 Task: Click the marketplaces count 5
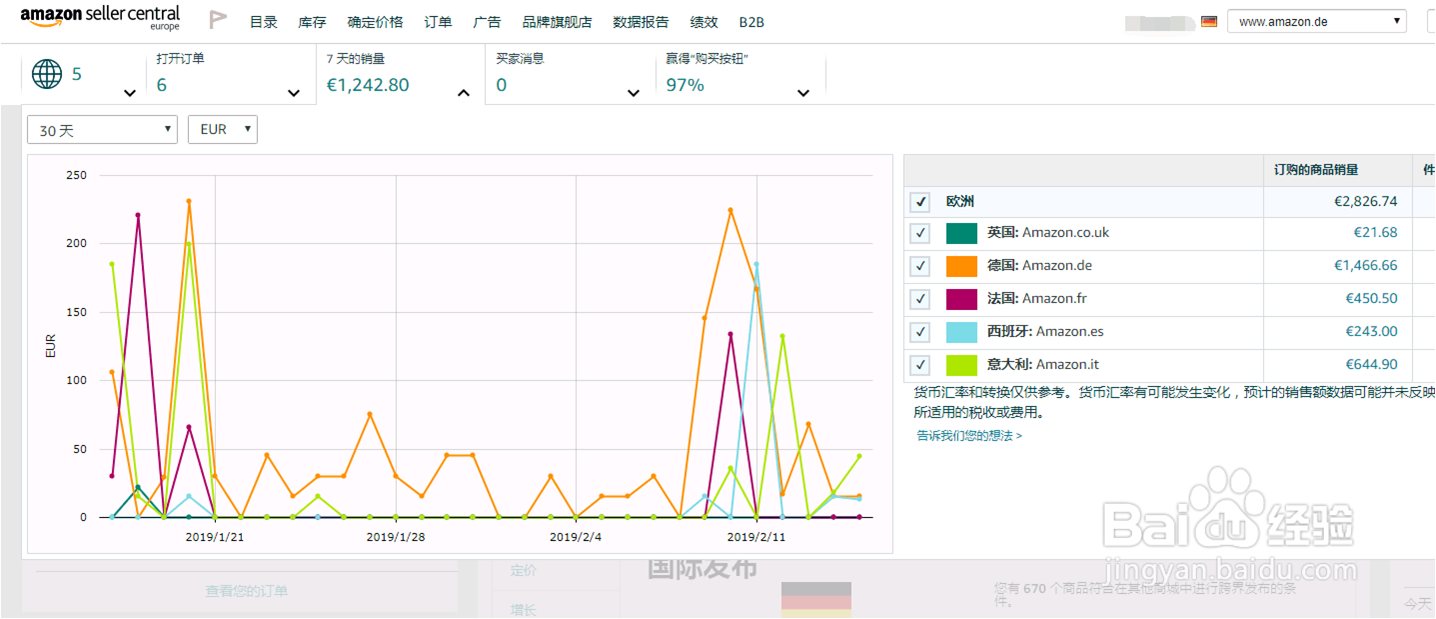(77, 74)
